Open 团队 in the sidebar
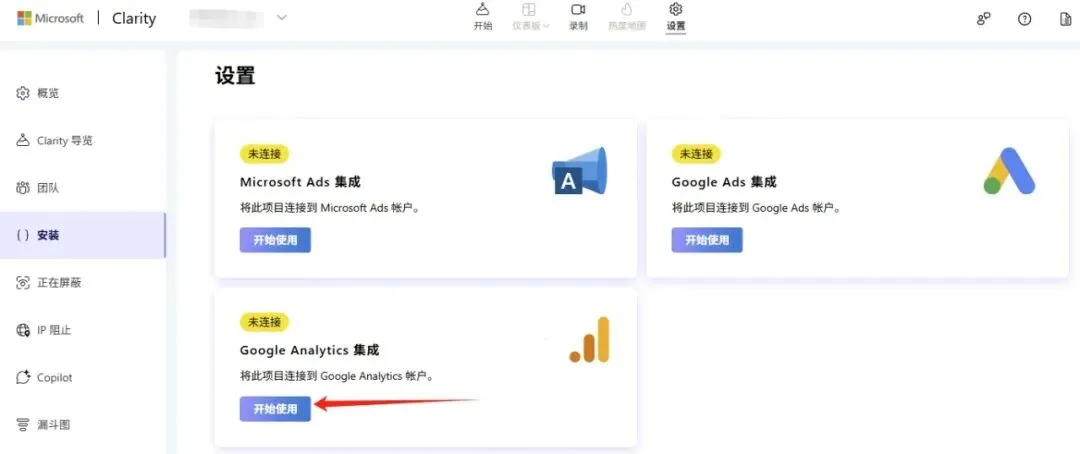Screen dimensions: 1080x454 (x=83, y=188)
